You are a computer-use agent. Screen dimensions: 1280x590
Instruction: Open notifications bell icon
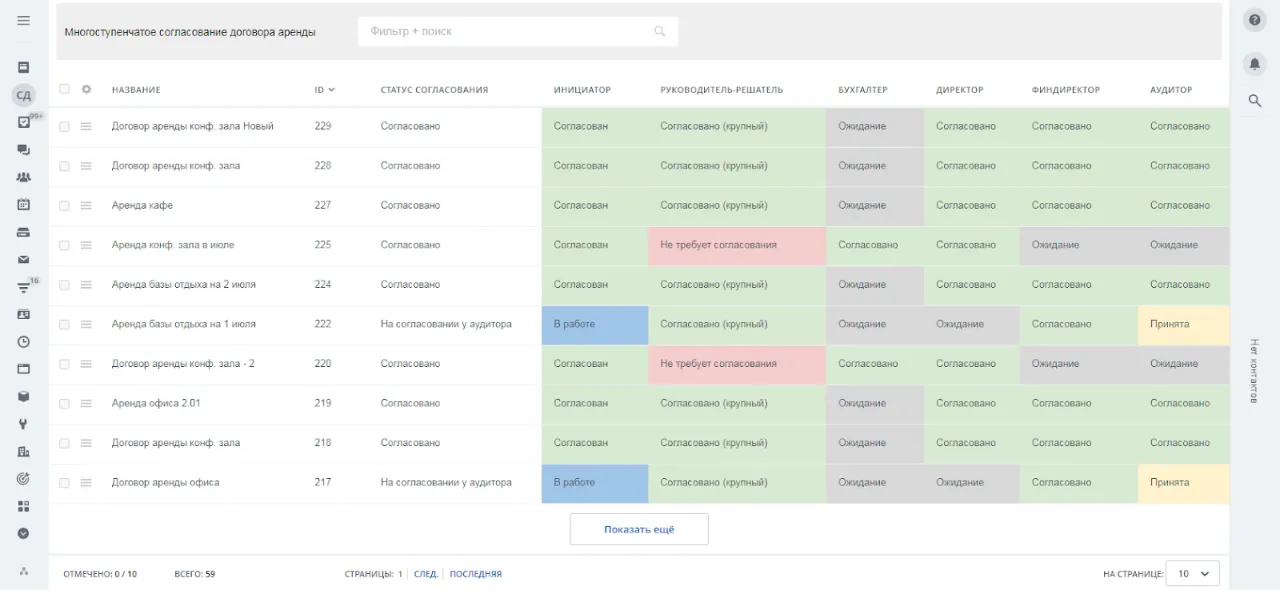point(1254,64)
